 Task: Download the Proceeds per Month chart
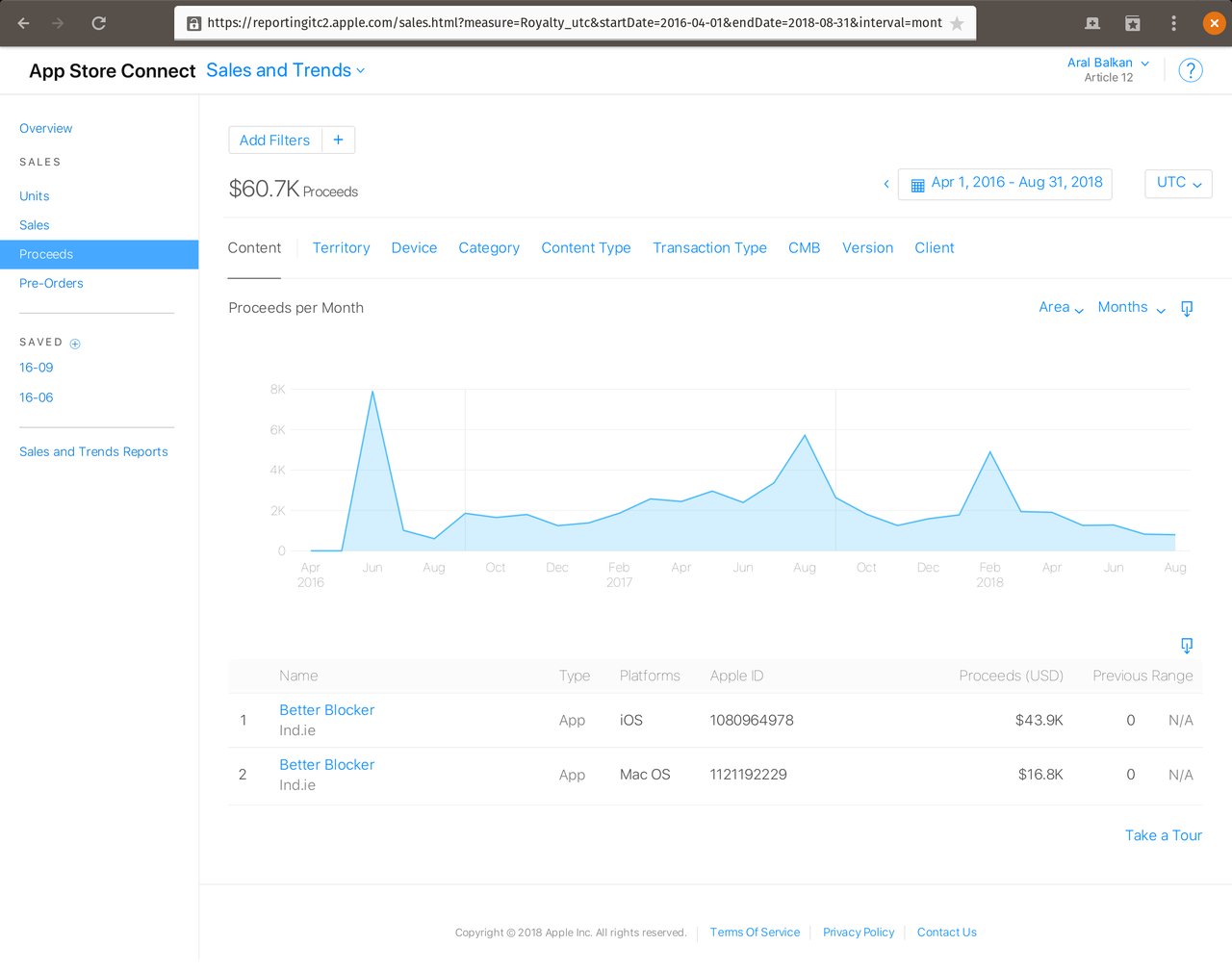(1187, 308)
